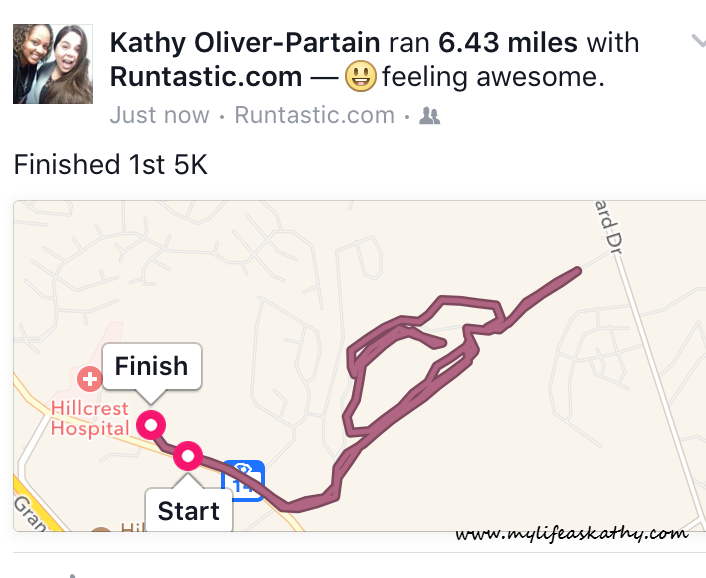Click the brown map icon at bottom
Viewport: 706px width, 578px height.
(101, 534)
